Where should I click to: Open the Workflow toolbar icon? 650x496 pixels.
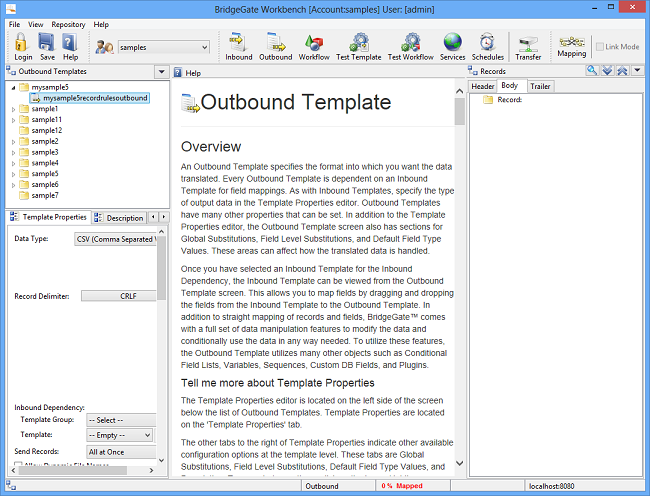click(314, 43)
